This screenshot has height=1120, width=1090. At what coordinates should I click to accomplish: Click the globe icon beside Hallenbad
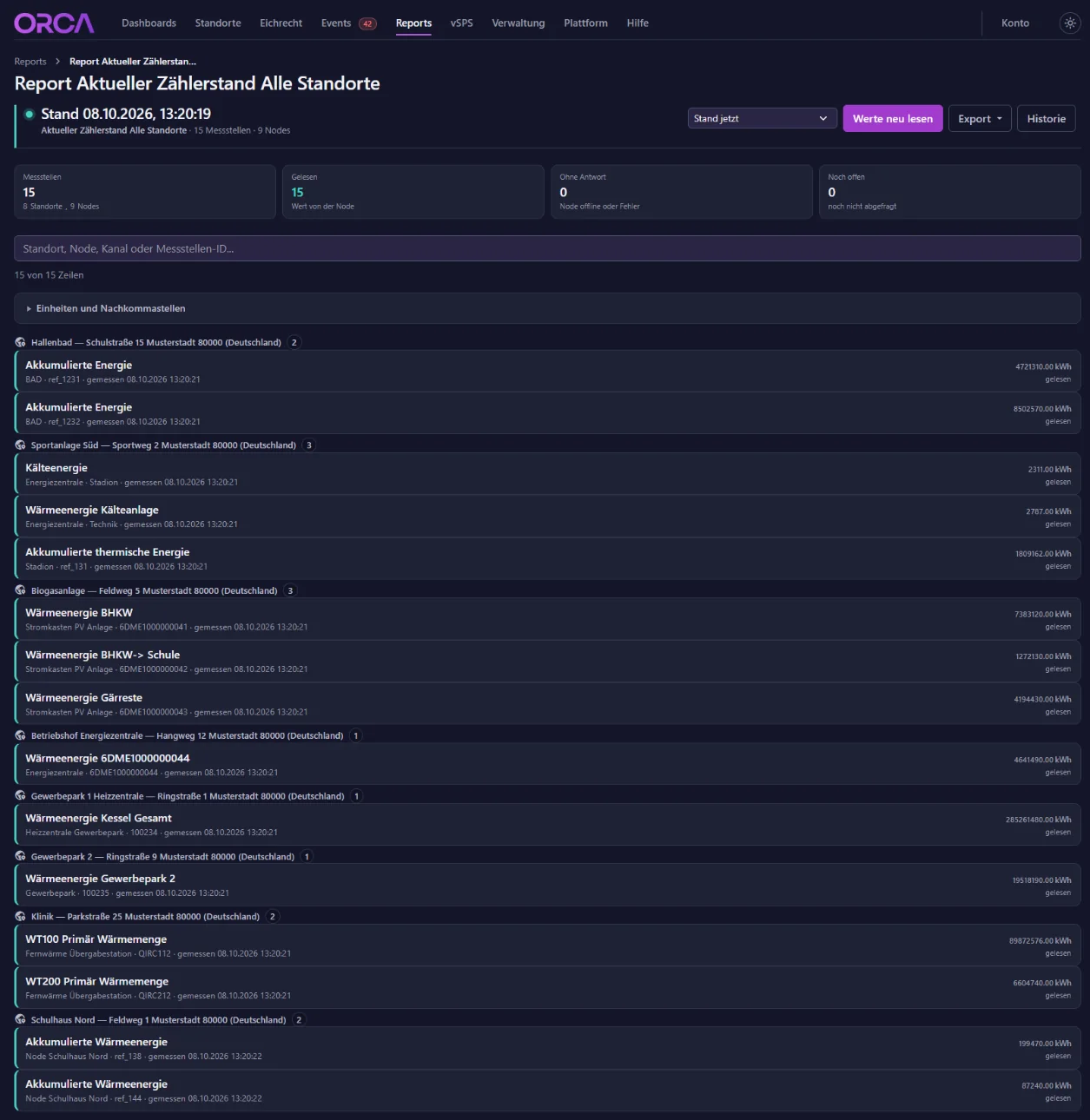pyautogui.click(x=20, y=342)
